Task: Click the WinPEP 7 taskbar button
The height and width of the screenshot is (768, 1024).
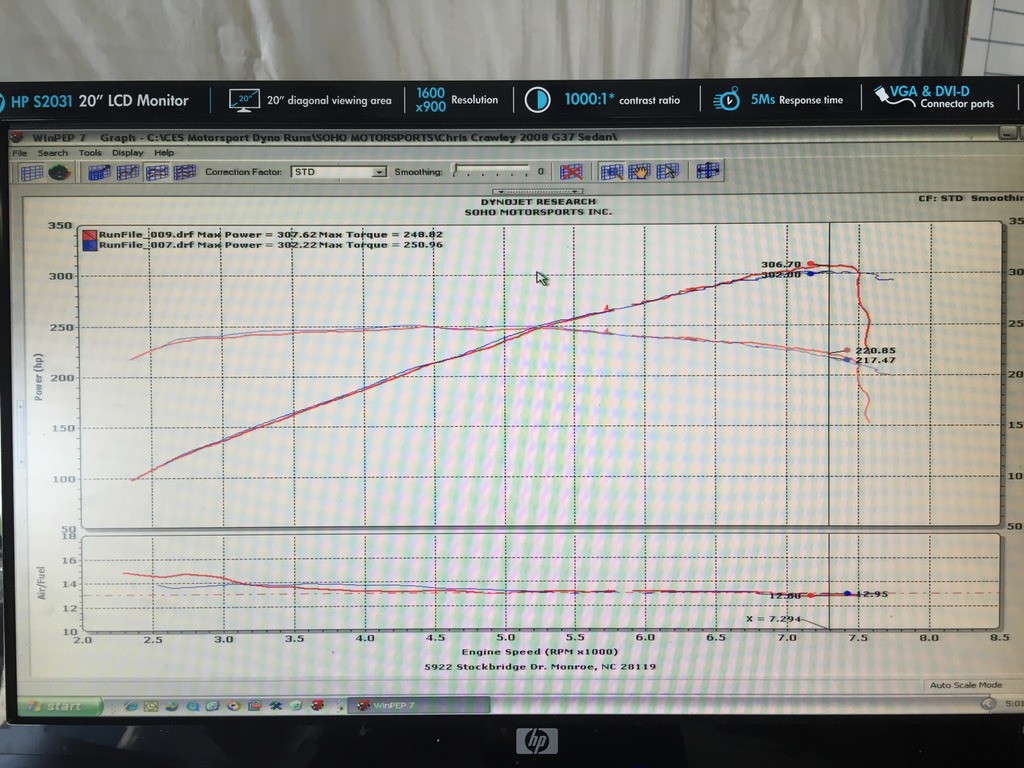Action: click(418, 705)
